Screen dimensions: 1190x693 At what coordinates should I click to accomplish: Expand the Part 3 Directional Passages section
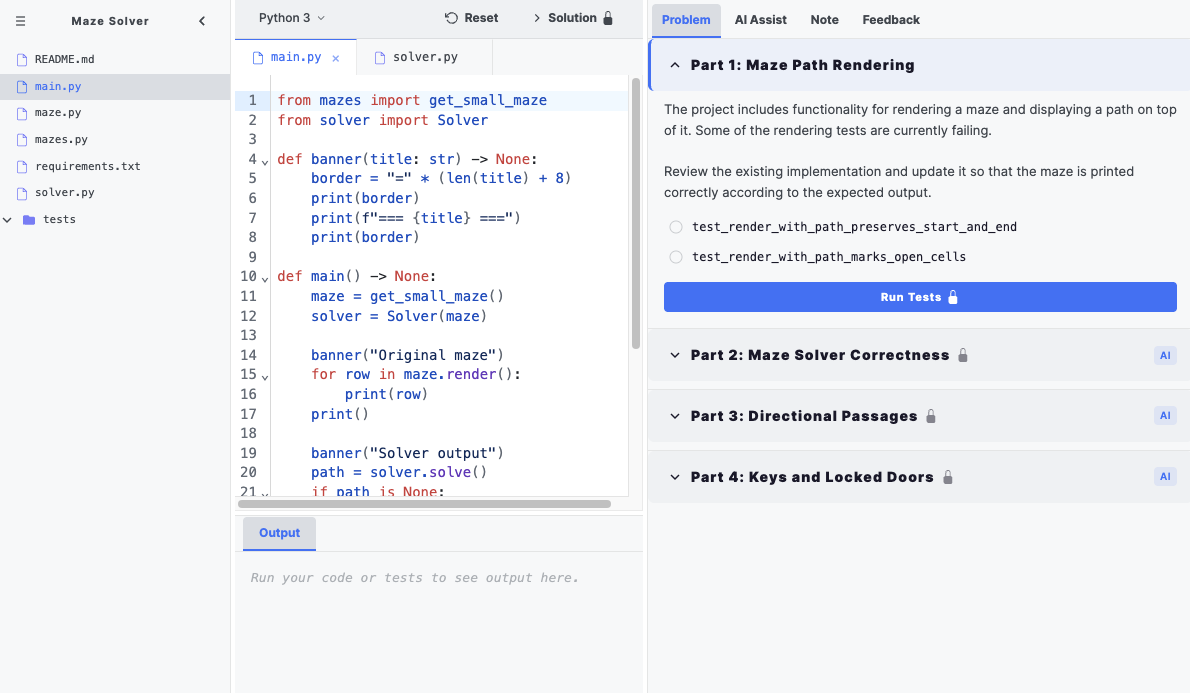[x=673, y=415]
